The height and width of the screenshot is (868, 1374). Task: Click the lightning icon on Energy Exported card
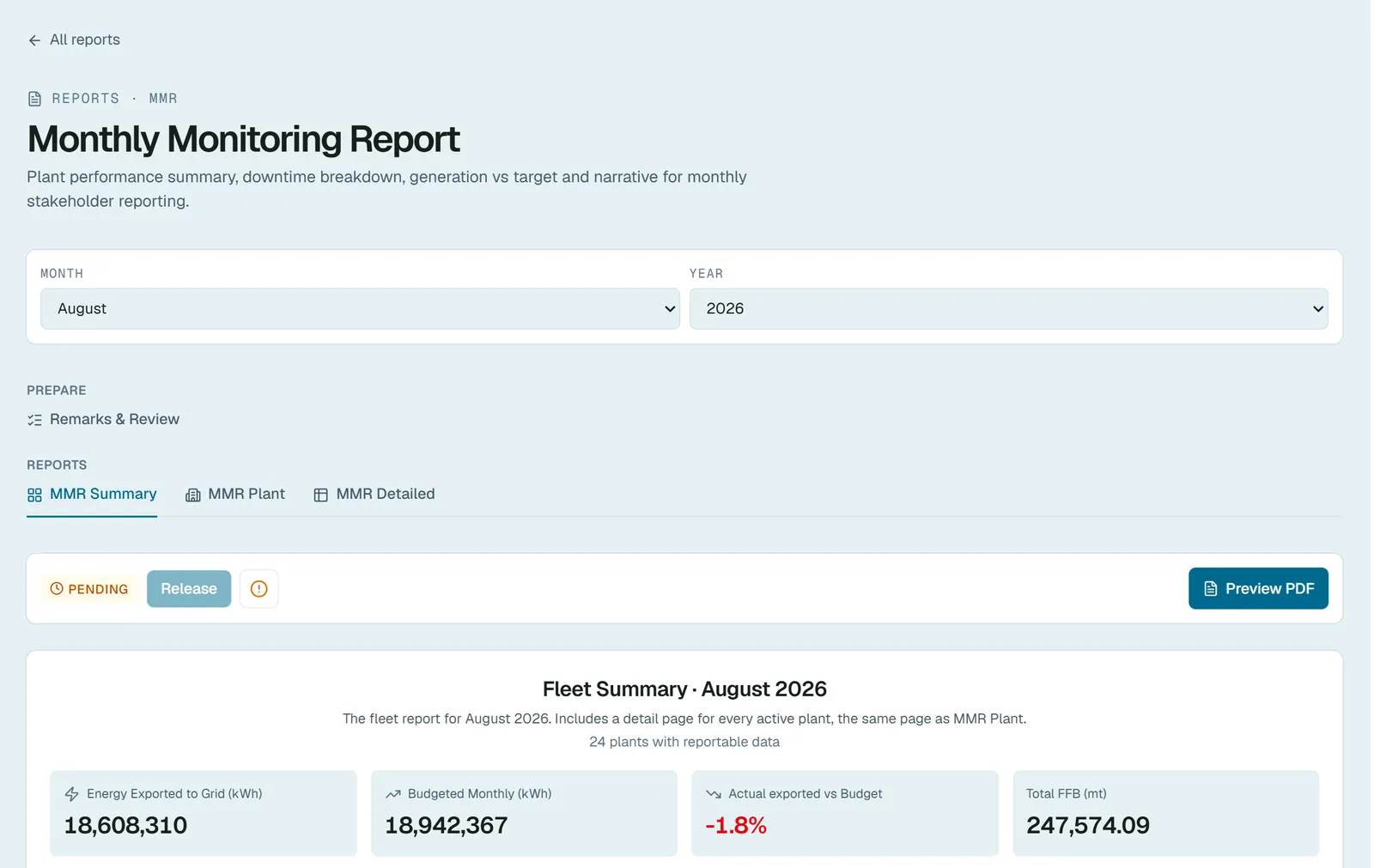(72, 794)
